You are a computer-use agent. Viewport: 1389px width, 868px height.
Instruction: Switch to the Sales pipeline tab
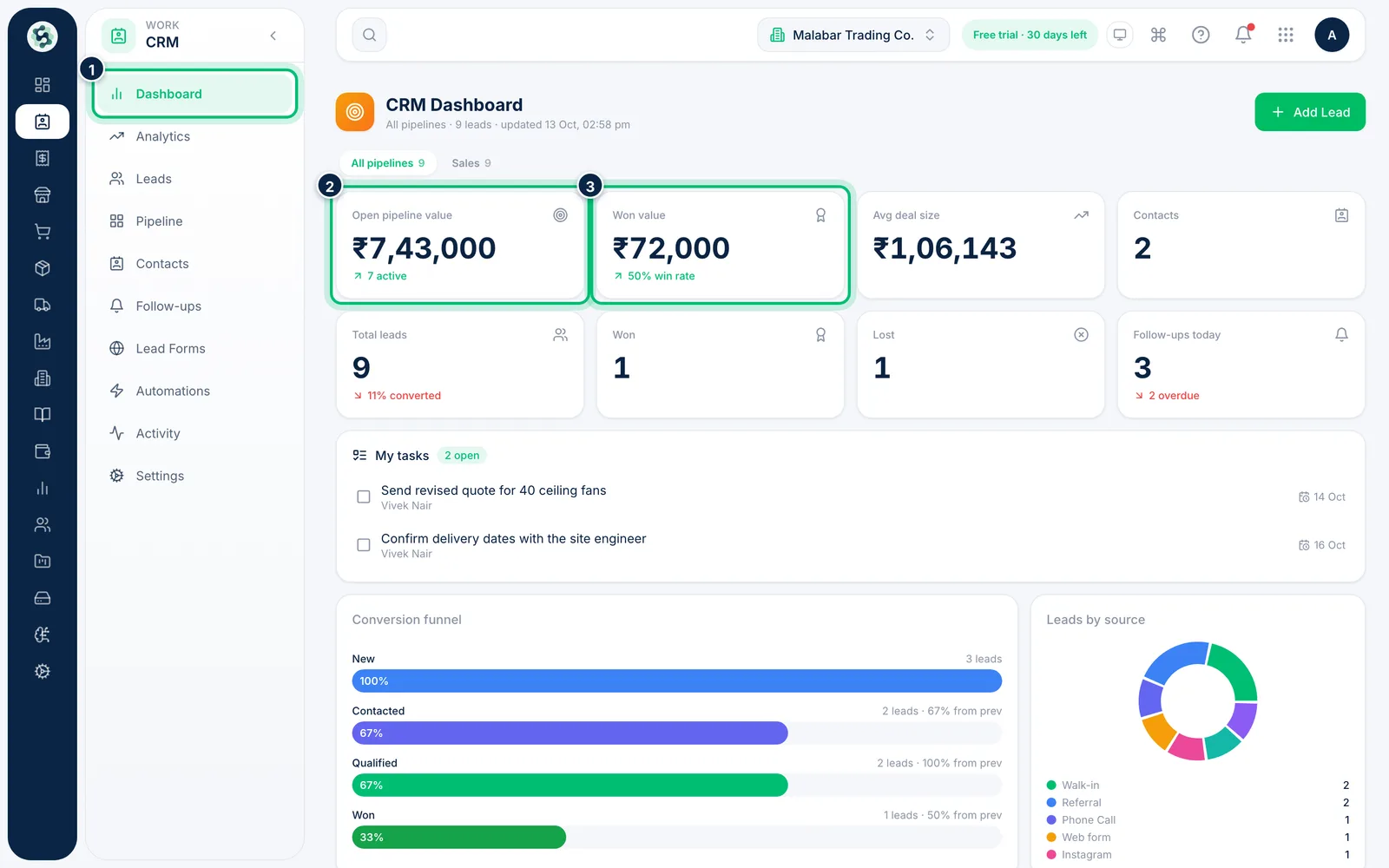click(471, 163)
